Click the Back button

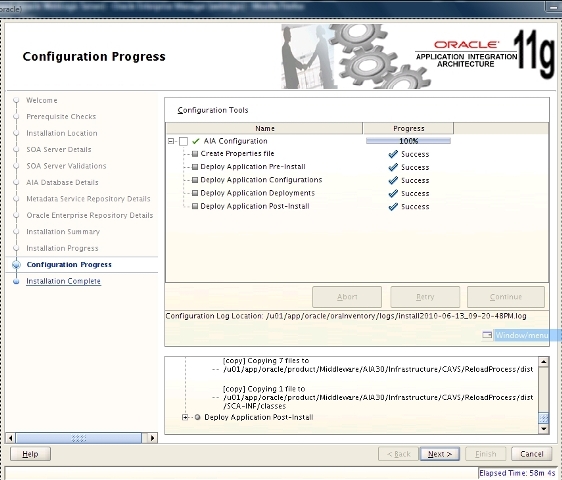398,454
